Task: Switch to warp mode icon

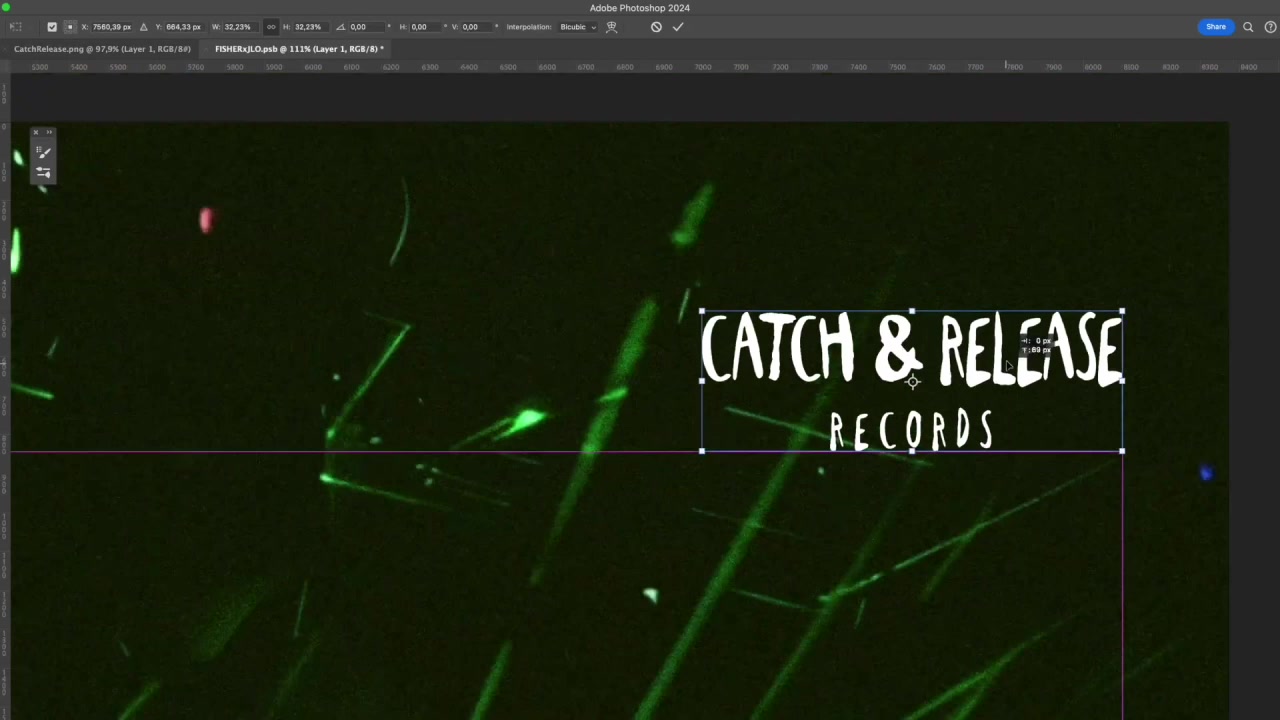Action: click(x=612, y=27)
